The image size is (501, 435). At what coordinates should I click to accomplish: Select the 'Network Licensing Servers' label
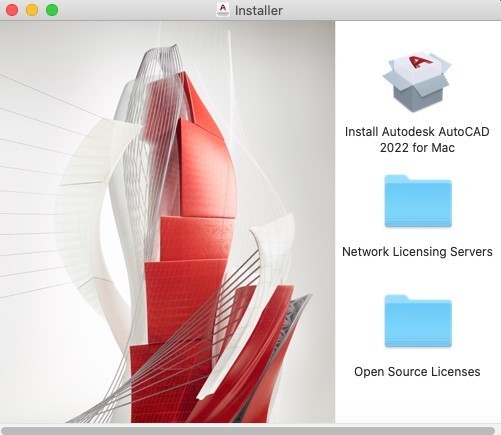point(417,251)
